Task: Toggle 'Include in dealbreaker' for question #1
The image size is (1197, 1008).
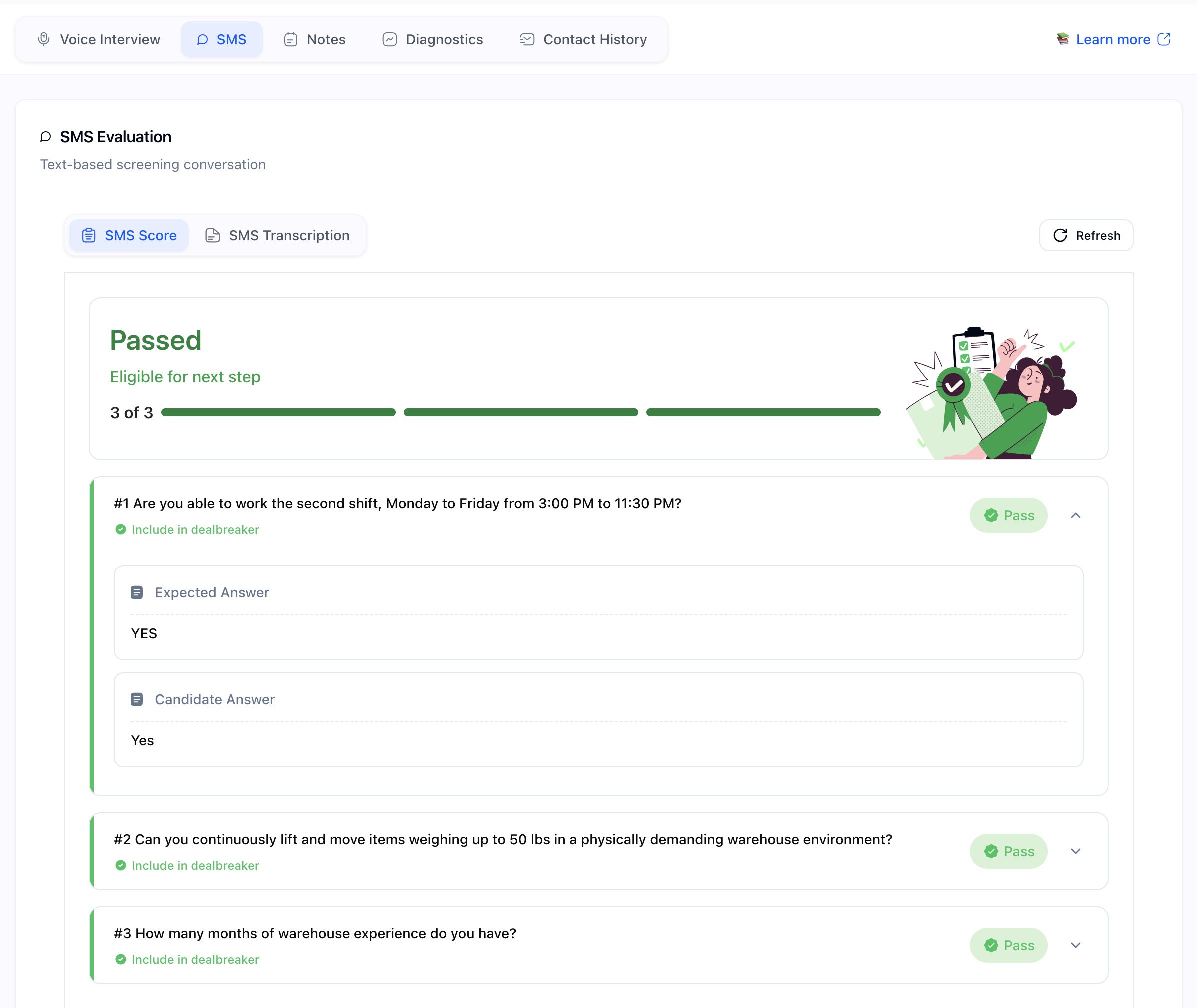Action: point(121,529)
